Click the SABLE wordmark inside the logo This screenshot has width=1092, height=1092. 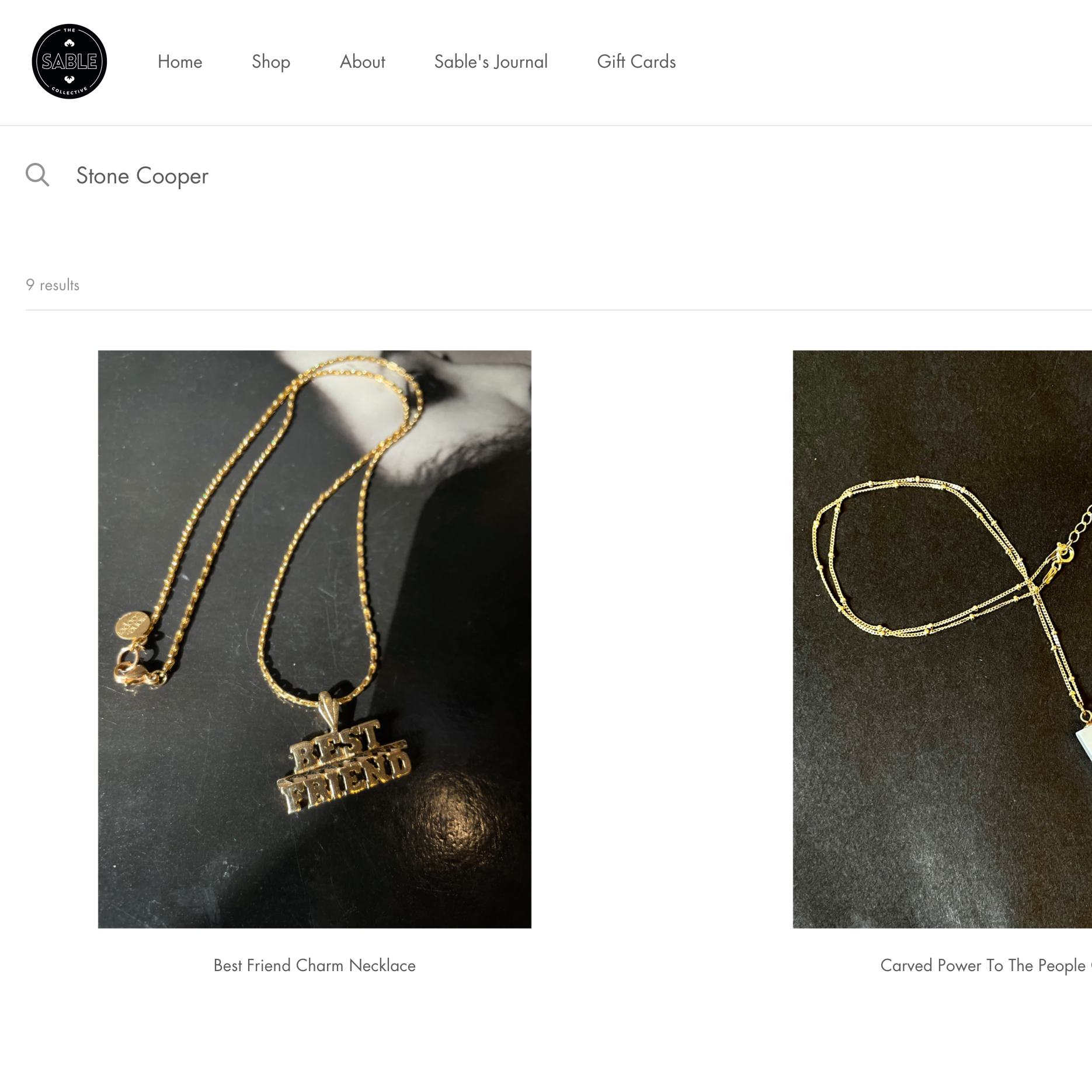(x=69, y=61)
